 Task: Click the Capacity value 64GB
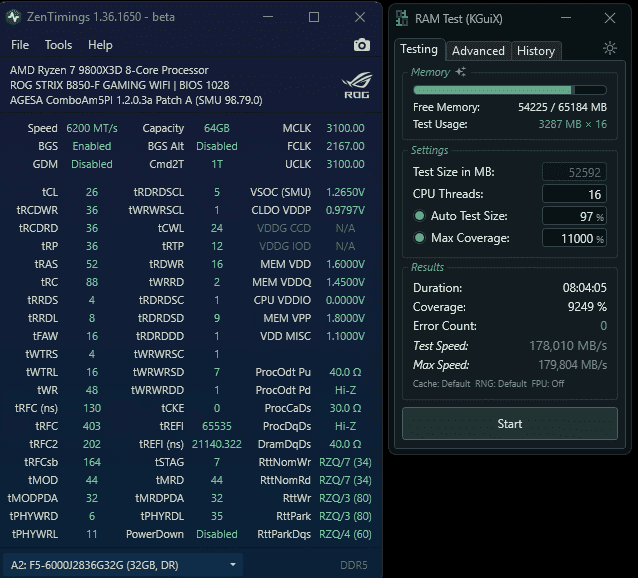click(217, 128)
